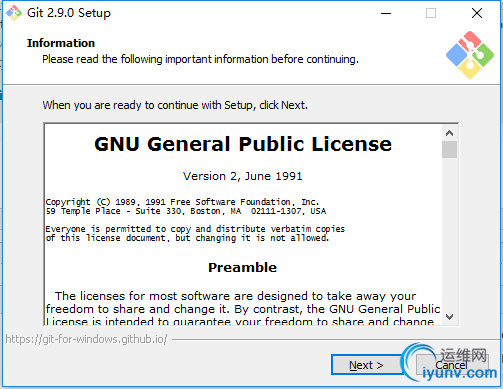Click the Next button
Image resolution: width=503 pixels, height=389 pixels.
366,365
